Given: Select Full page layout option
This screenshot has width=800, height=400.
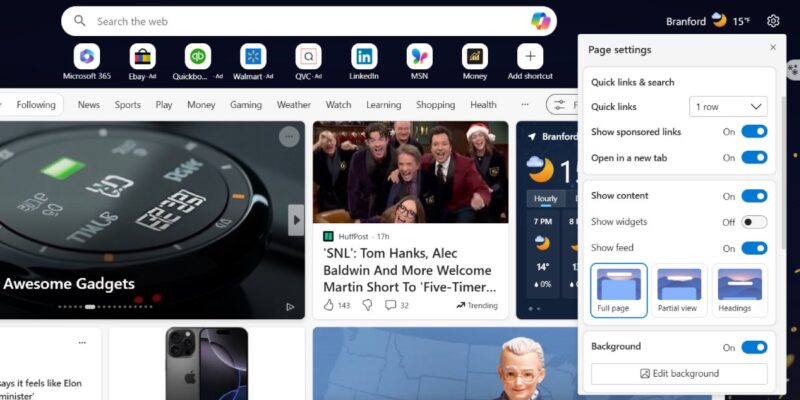Looking at the screenshot, I should 619,290.
